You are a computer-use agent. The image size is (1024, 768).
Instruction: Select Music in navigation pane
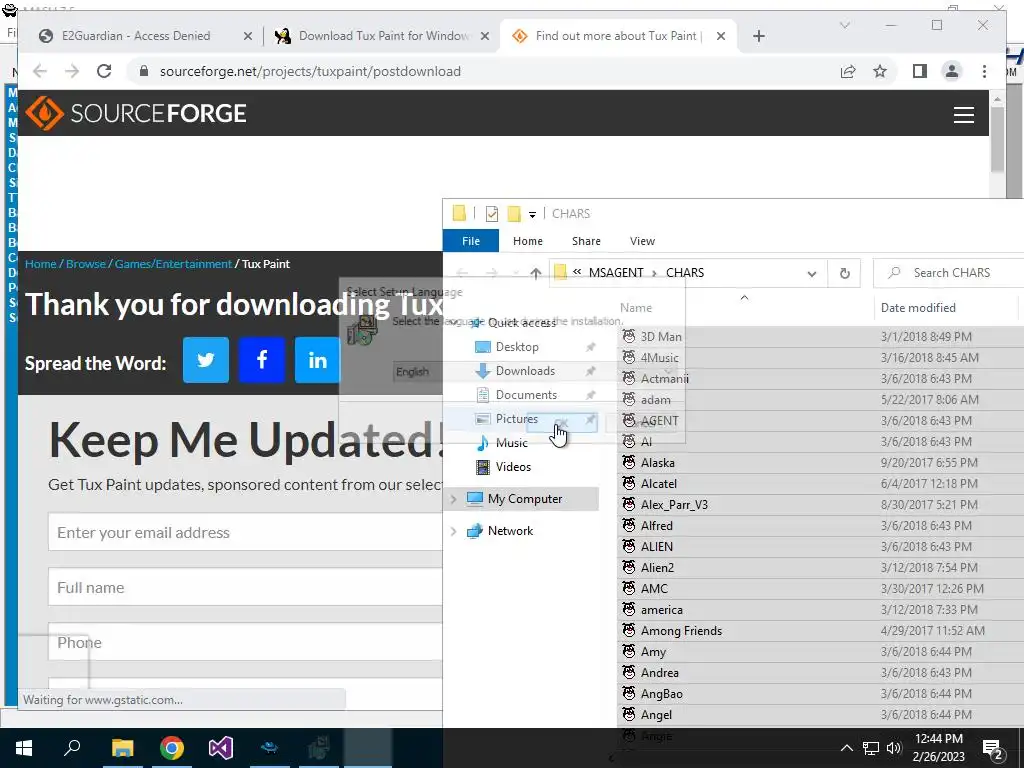(x=511, y=443)
